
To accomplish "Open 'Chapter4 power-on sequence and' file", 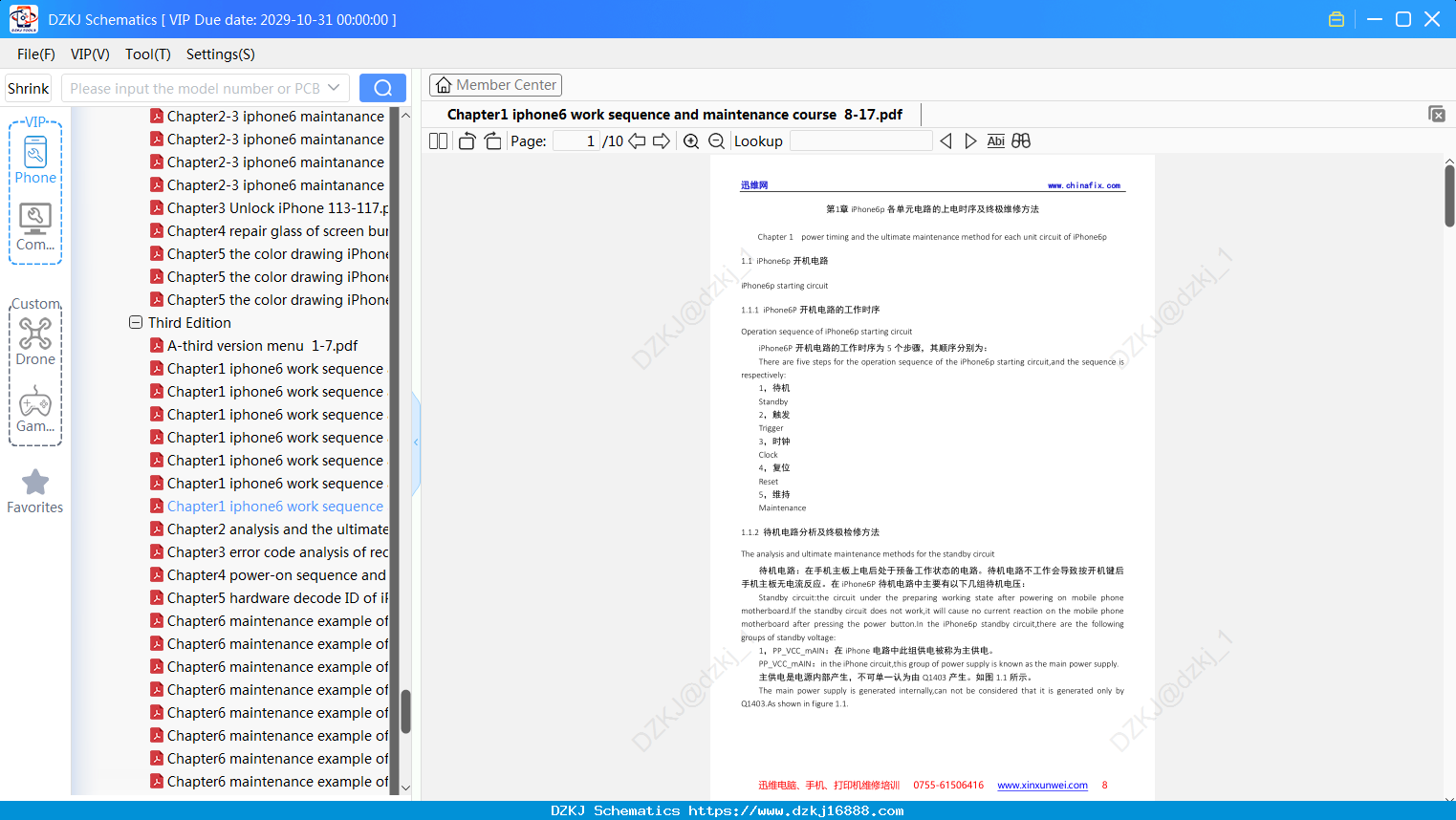I will click(269, 575).
